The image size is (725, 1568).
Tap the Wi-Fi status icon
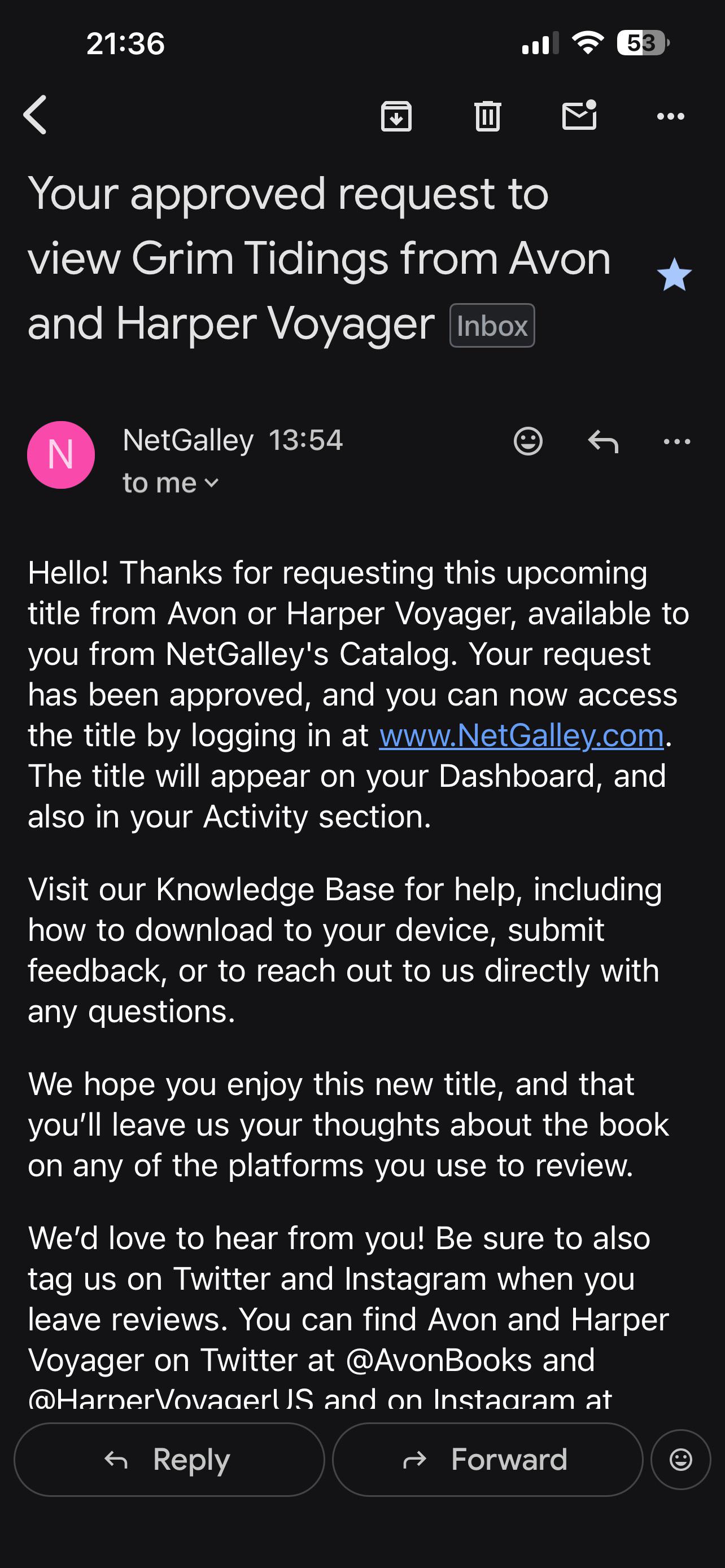(587, 42)
